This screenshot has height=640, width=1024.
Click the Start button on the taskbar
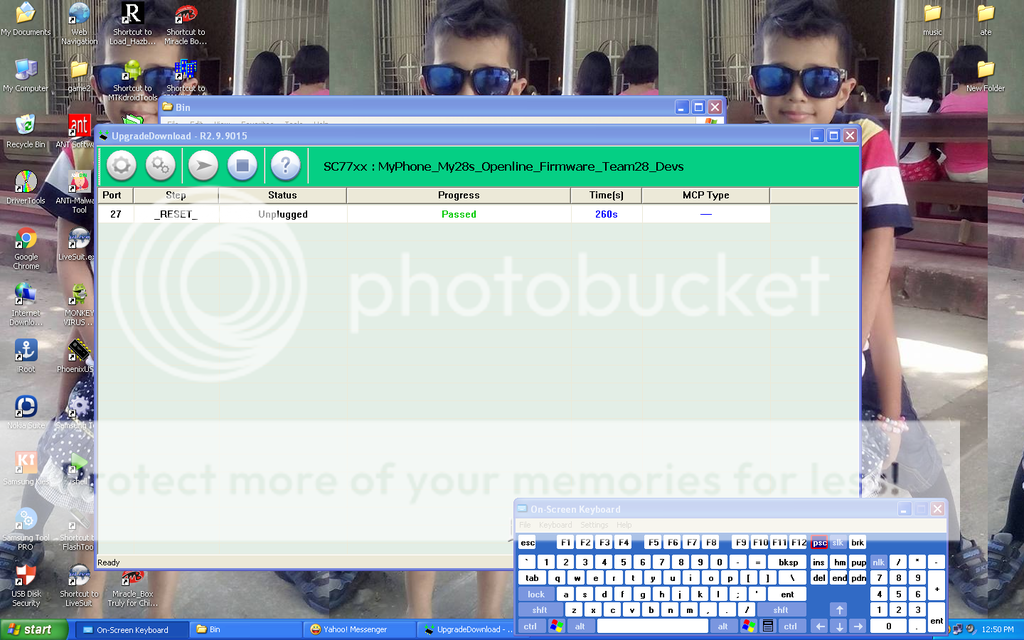click(34, 629)
